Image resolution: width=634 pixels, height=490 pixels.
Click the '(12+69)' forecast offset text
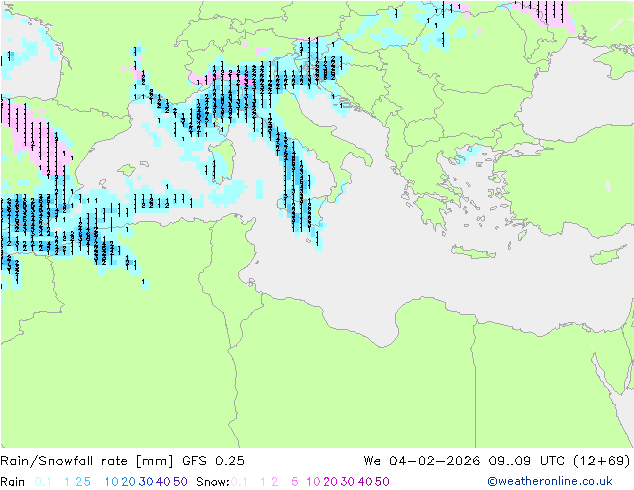tap(602, 460)
